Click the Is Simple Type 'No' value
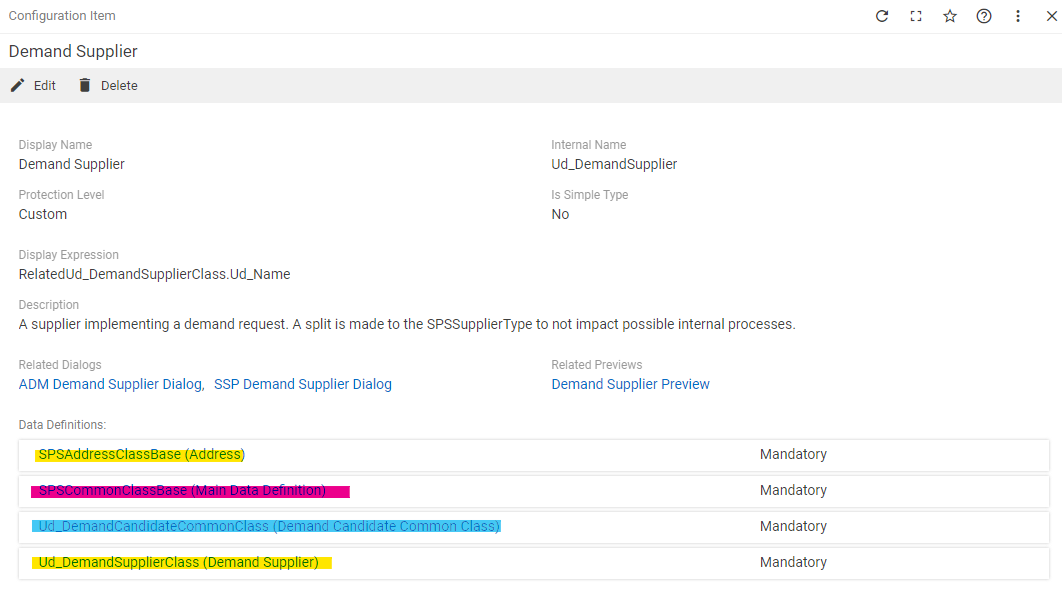This screenshot has height=605, width=1062. 560,214
